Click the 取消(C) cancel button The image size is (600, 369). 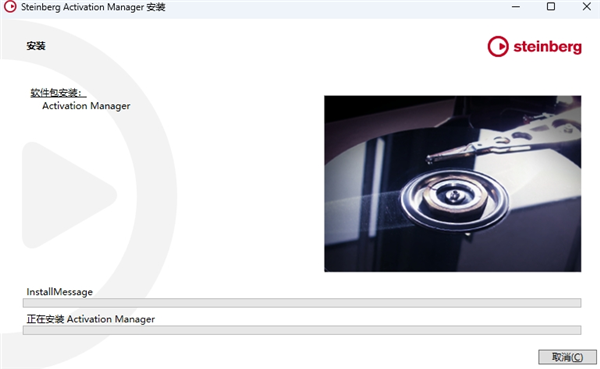pos(567,357)
